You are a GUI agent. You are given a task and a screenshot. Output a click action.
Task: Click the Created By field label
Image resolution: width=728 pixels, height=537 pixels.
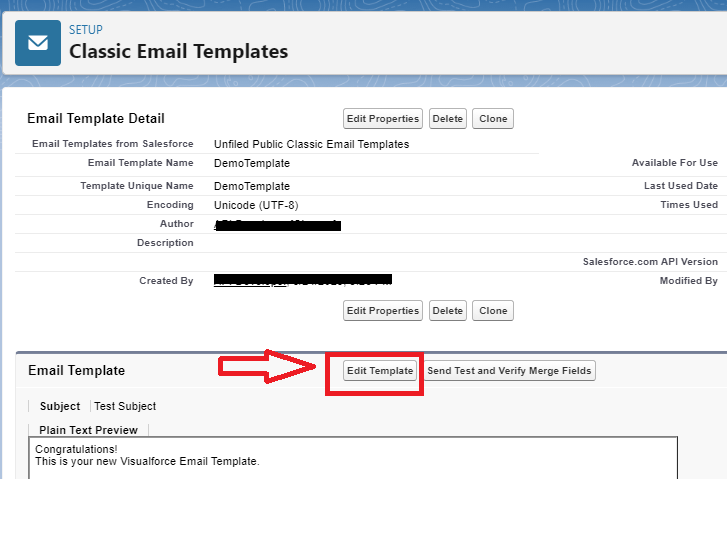(x=166, y=281)
